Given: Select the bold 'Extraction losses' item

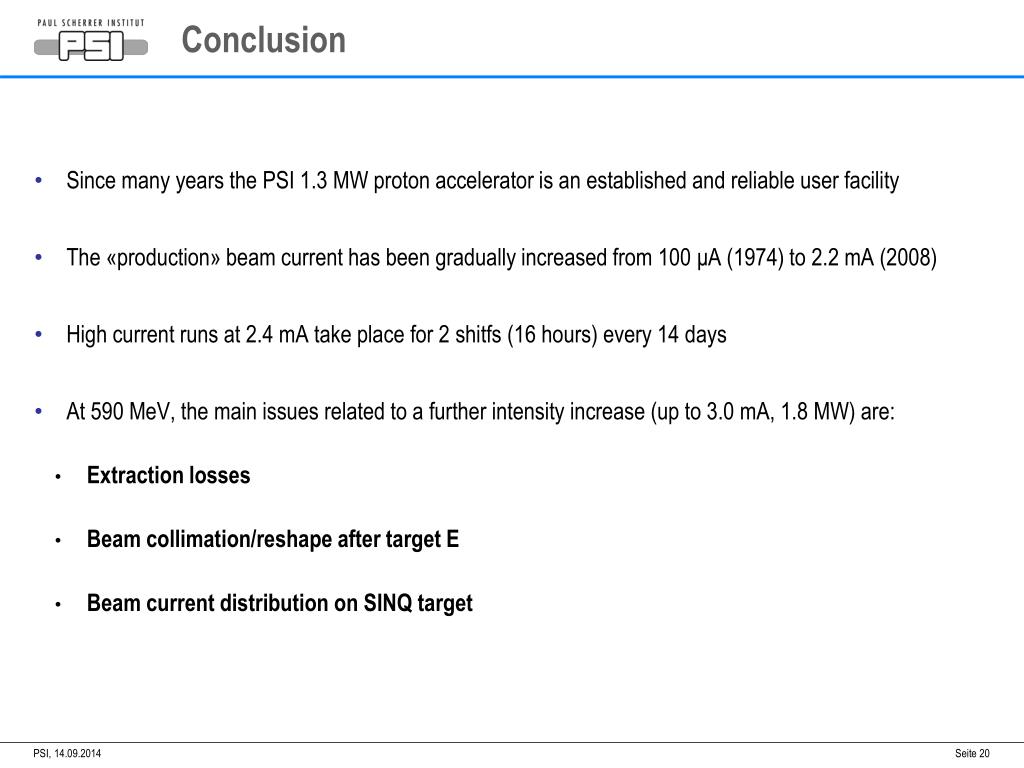Looking at the screenshot, I should click(168, 475).
